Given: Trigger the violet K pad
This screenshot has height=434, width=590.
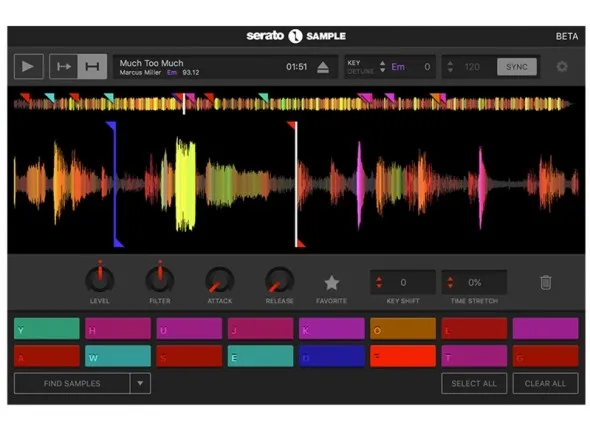Looking at the screenshot, I should (331, 329).
